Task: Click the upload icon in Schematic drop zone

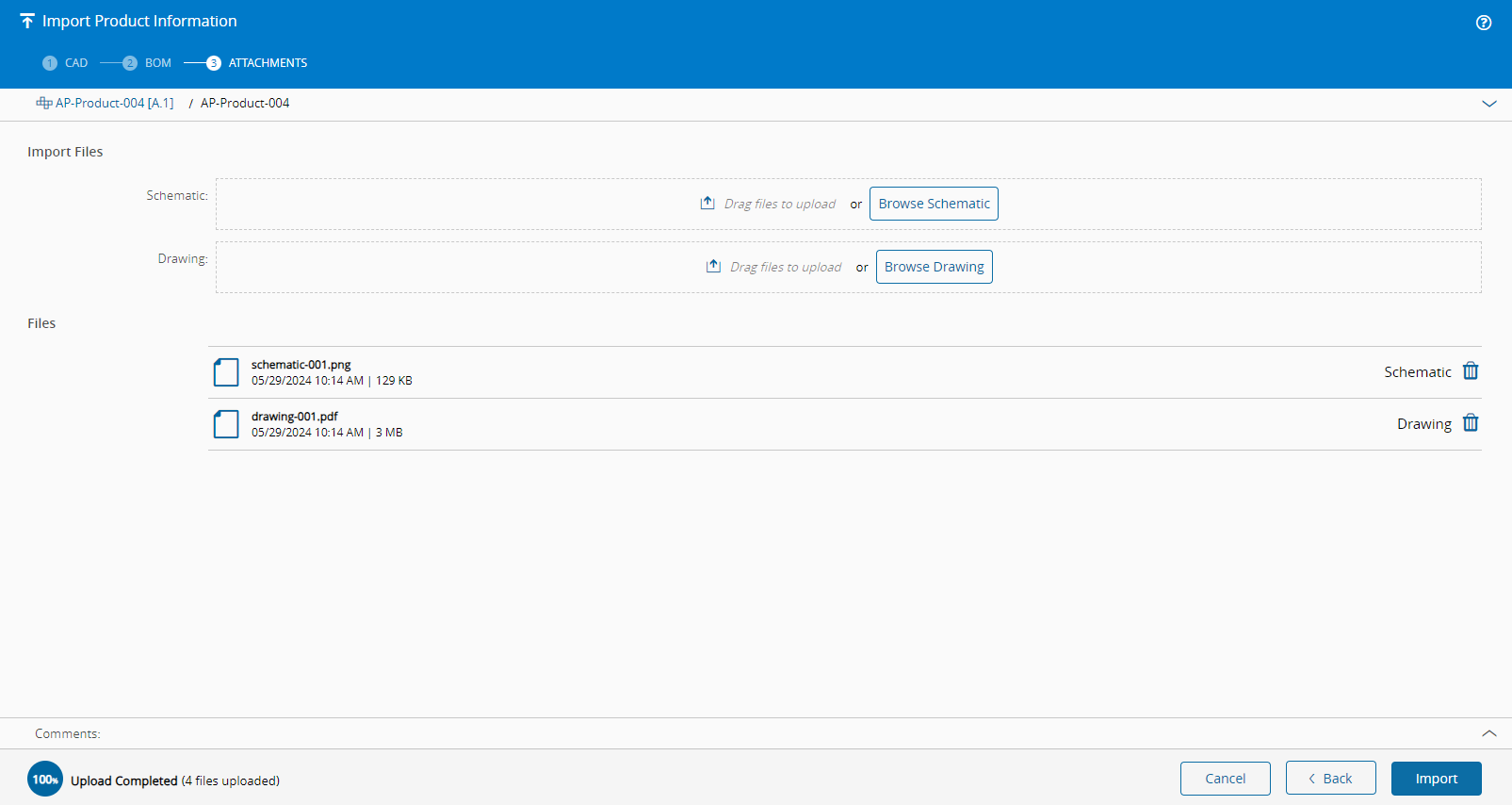Action: click(x=707, y=203)
